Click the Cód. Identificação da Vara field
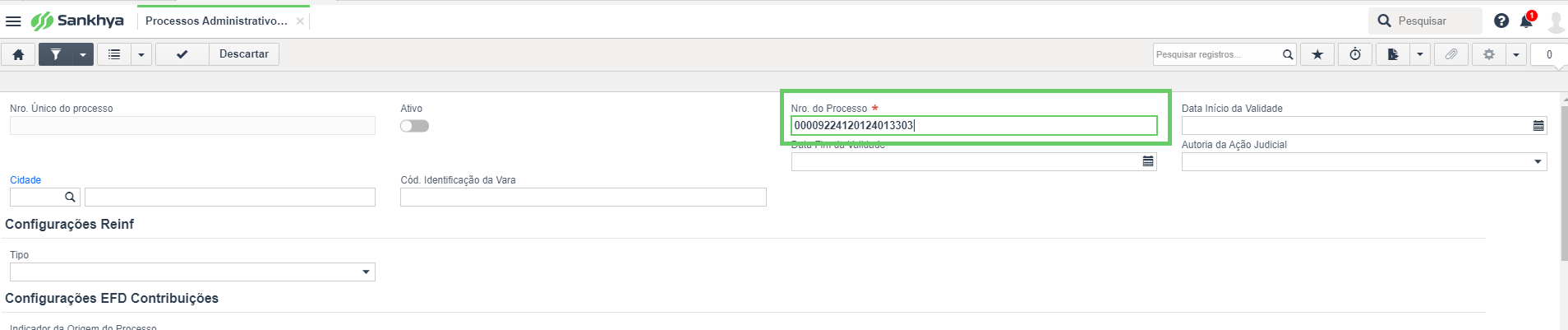1568x330 pixels. coord(583,198)
